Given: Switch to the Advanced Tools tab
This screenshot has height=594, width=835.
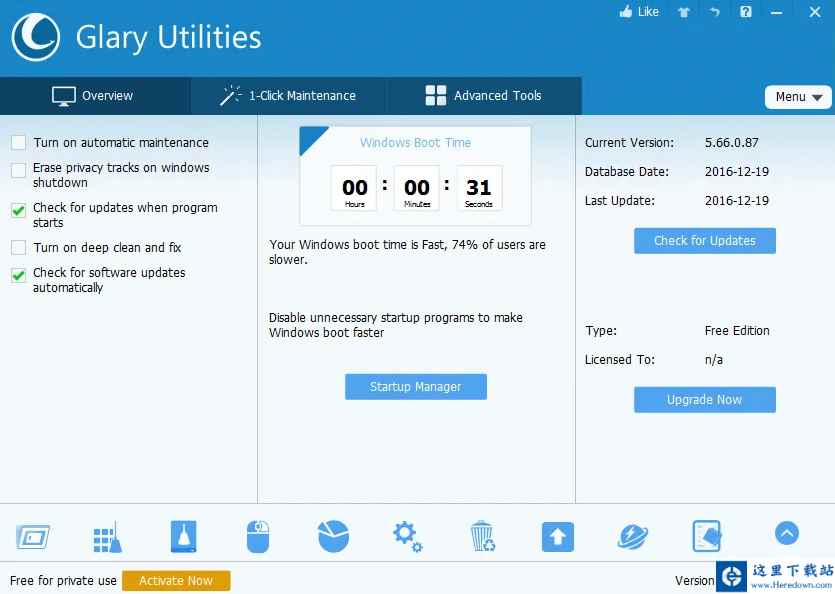Looking at the screenshot, I should [x=484, y=96].
